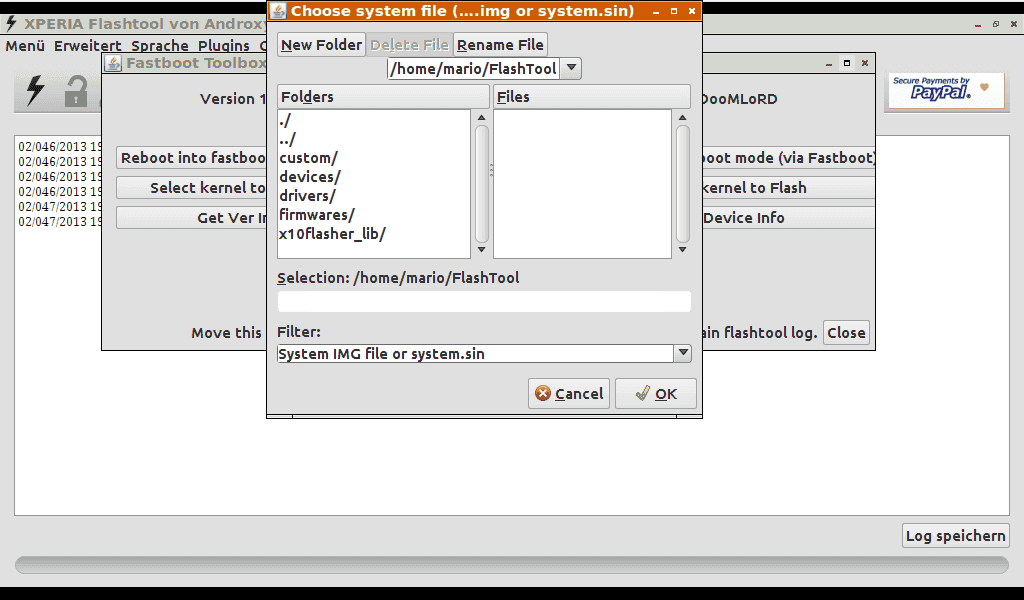Minimize the XPERIA Flashtool main window

point(978,25)
